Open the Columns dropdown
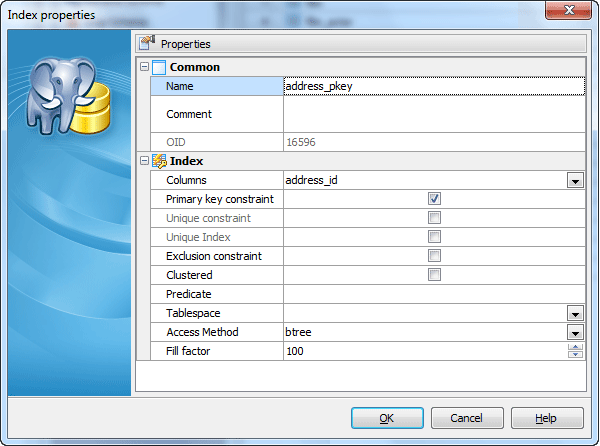The width and height of the screenshot is (600, 446). (x=575, y=181)
